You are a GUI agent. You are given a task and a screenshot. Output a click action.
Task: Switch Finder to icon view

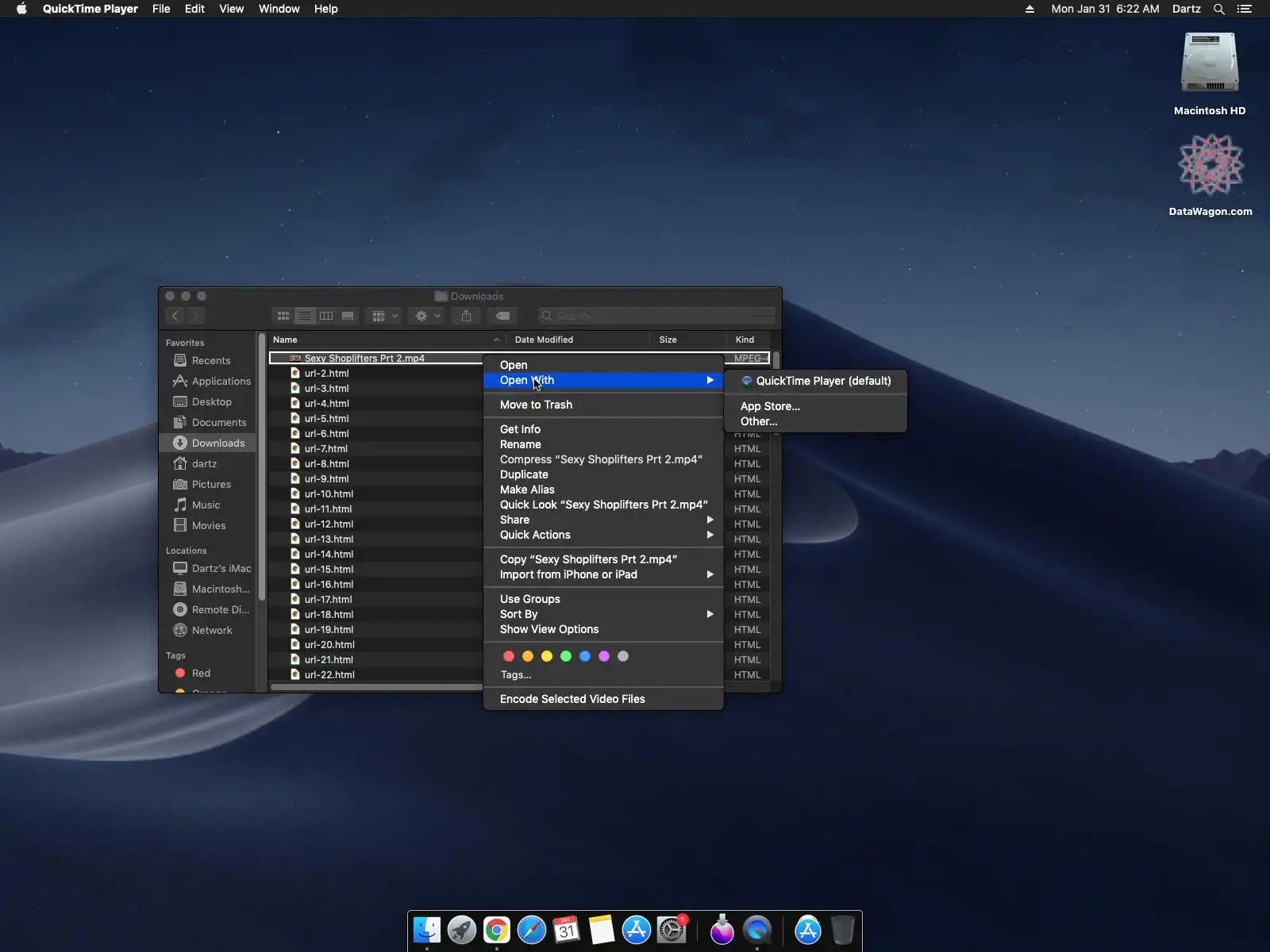(283, 316)
